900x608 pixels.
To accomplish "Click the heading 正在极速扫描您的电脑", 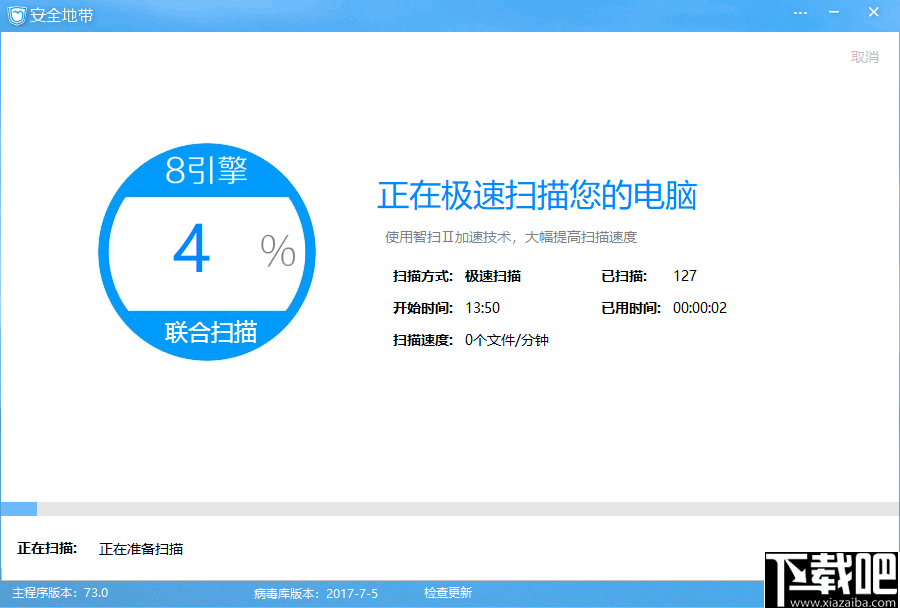I will tap(537, 195).
